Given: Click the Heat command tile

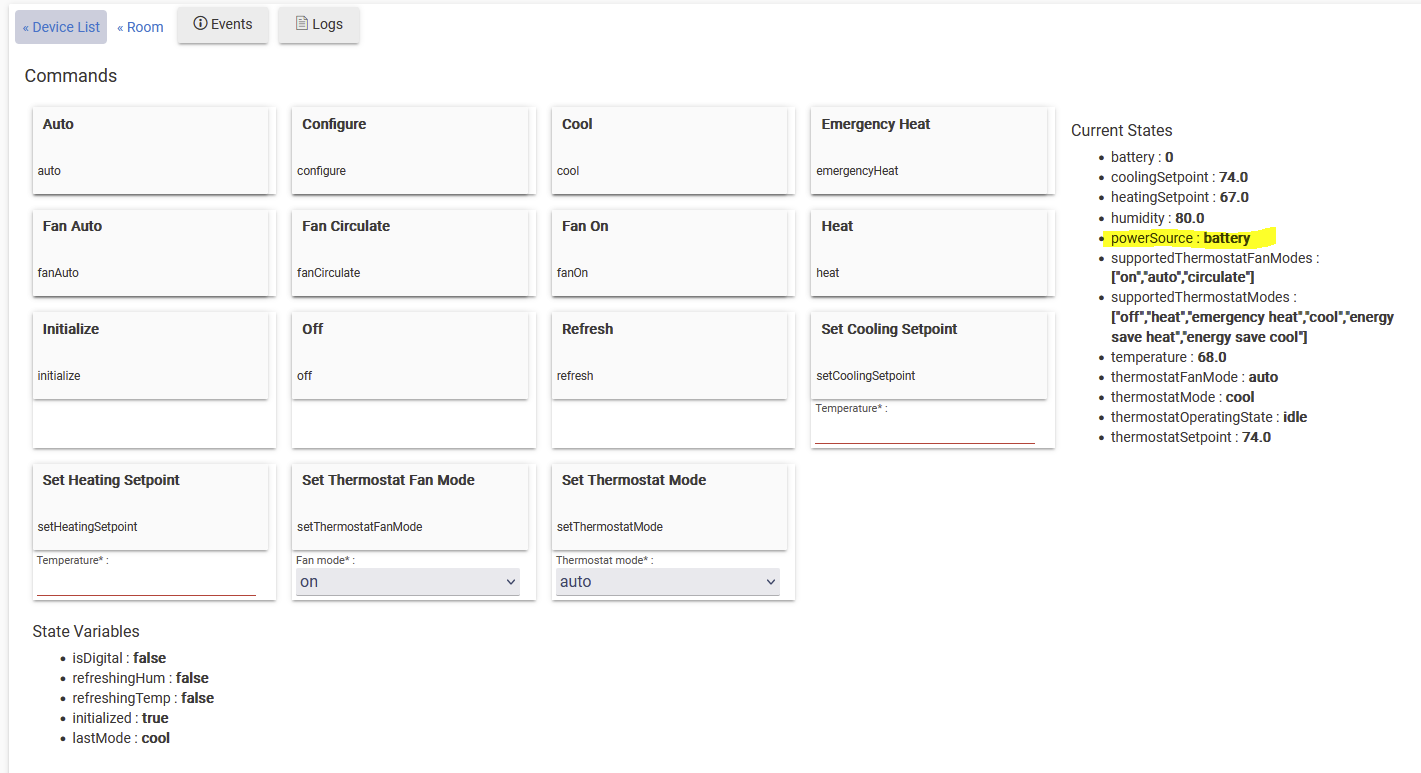Looking at the screenshot, I should click(x=929, y=251).
